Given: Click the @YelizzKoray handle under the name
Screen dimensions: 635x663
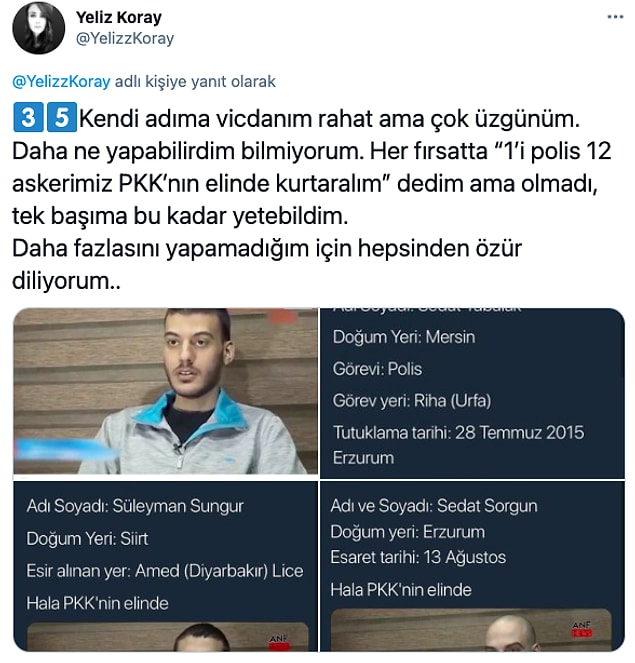Looking at the screenshot, I should (125, 38).
